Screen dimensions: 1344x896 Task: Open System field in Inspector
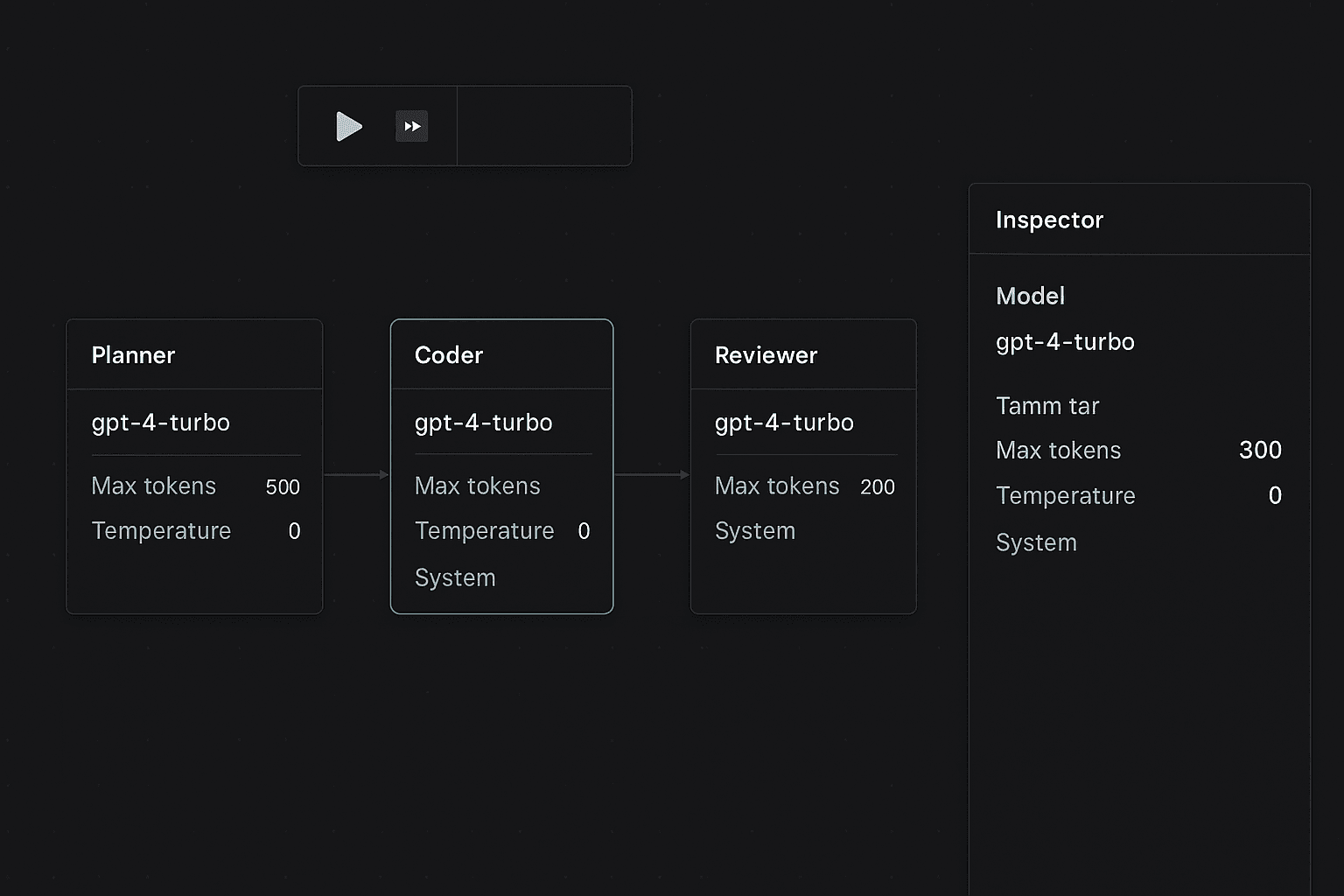(x=1036, y=543)
